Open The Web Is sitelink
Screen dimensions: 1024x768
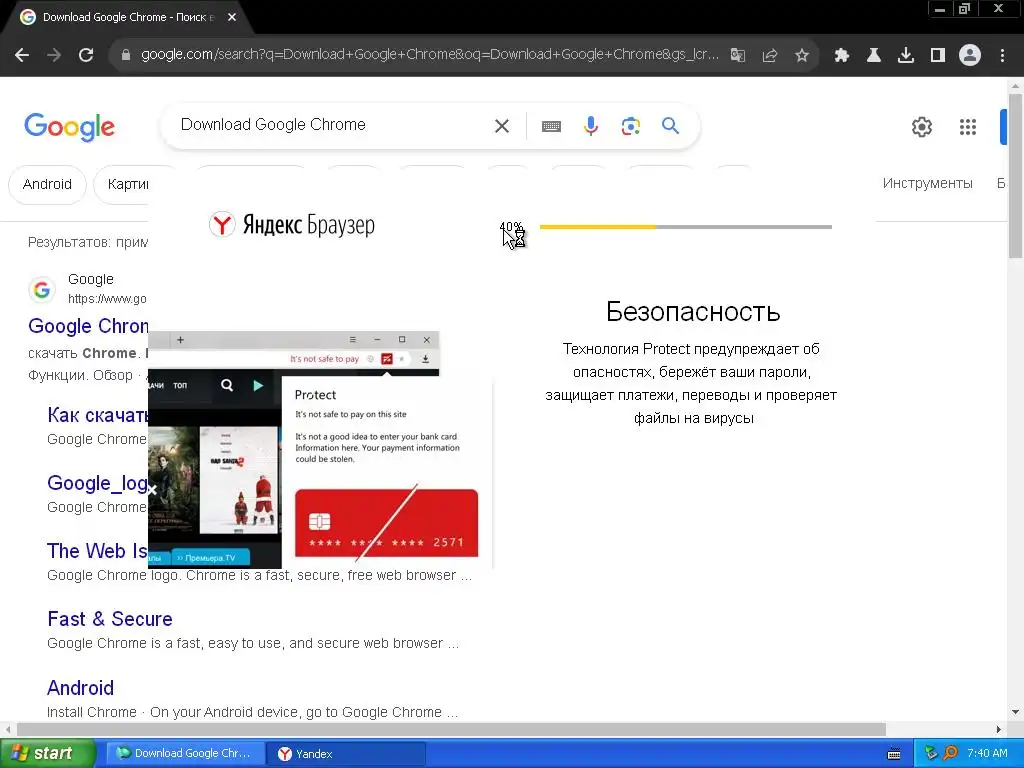coord(98,551)
